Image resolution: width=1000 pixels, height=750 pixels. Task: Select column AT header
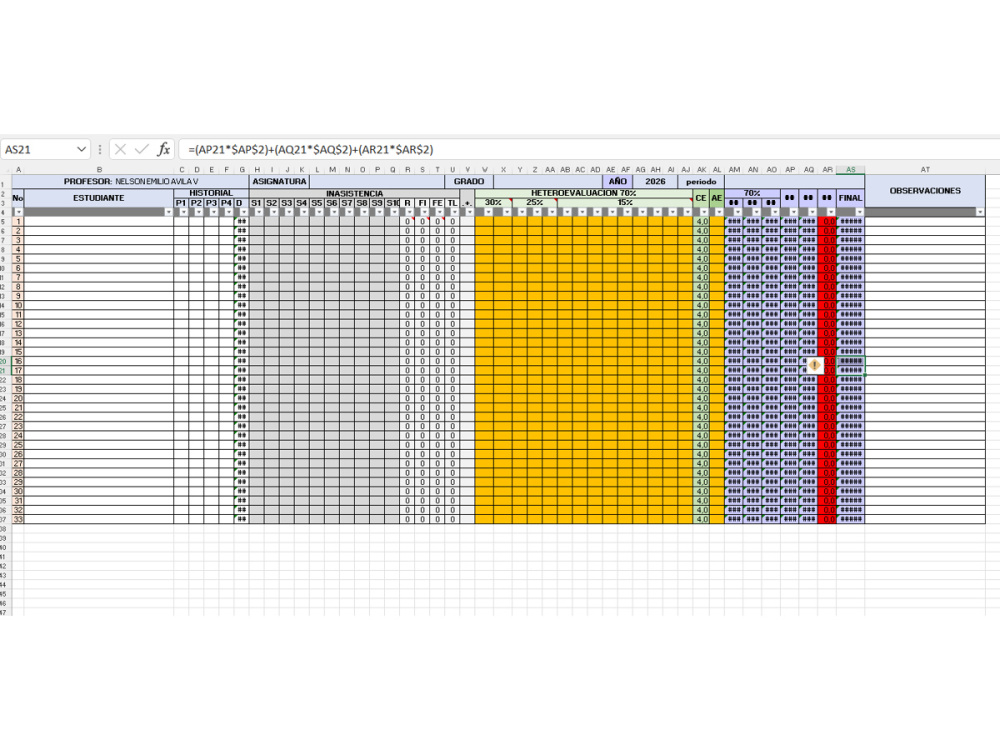coord(925,170)
